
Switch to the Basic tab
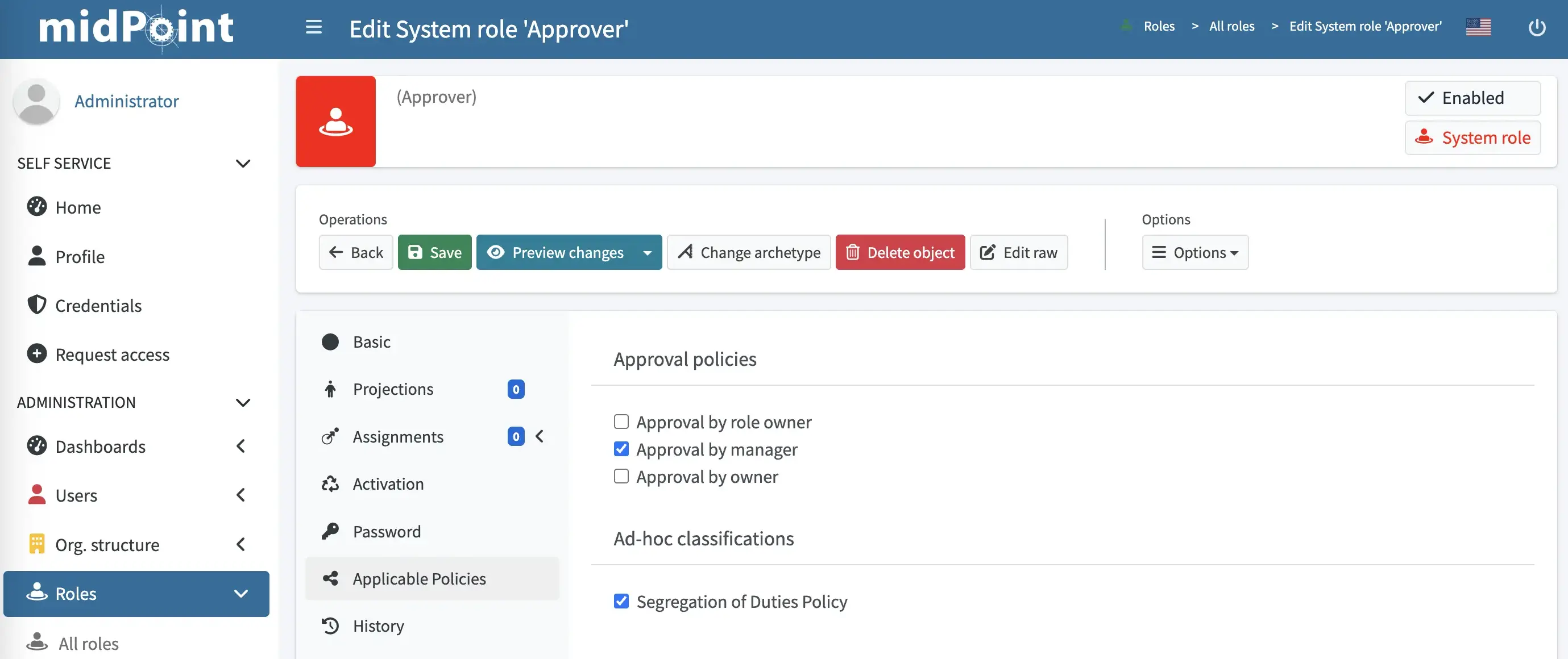[x=371, y=341]
